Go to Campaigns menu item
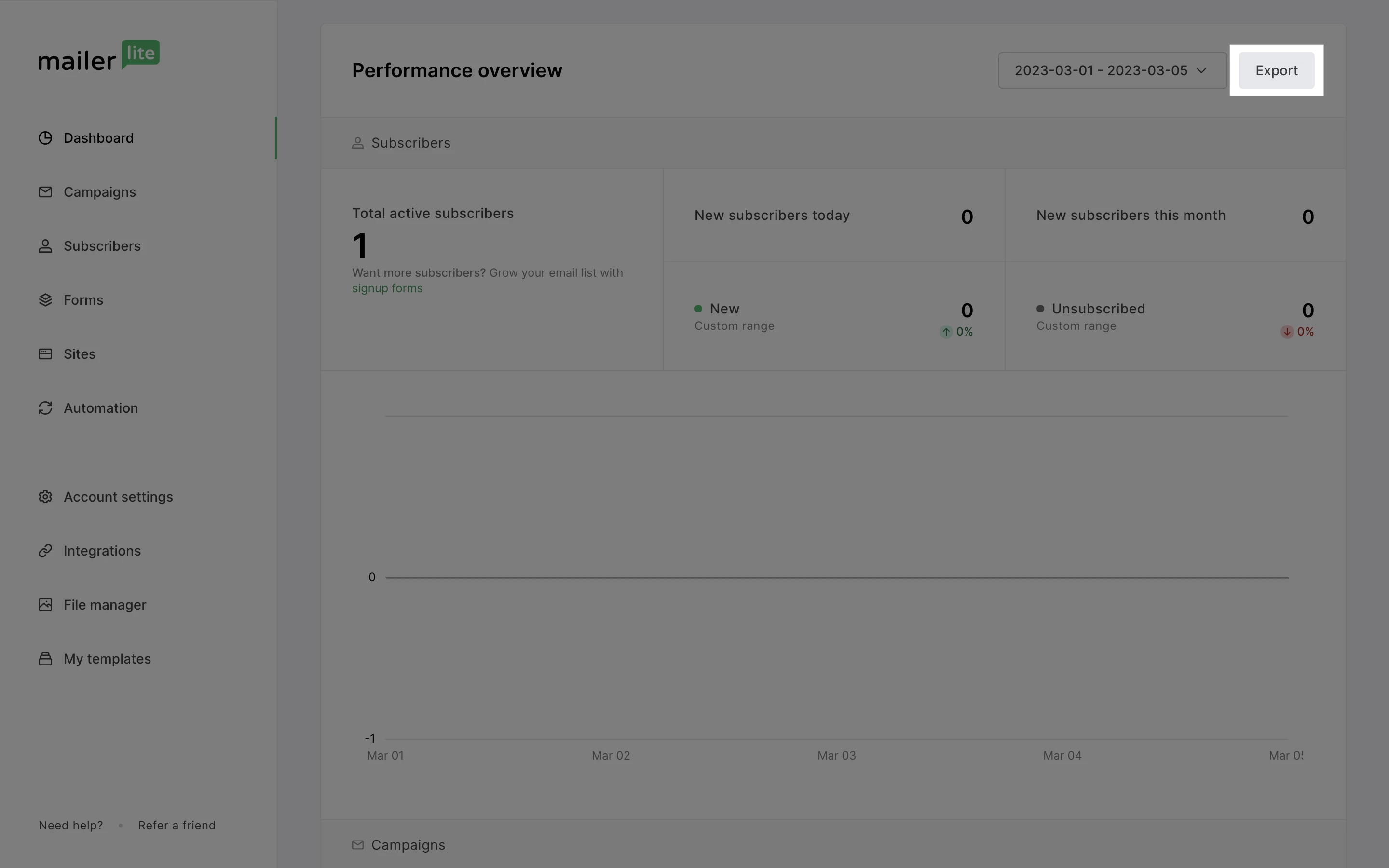This screenshot has width=1389, height=868. (100, 192)
